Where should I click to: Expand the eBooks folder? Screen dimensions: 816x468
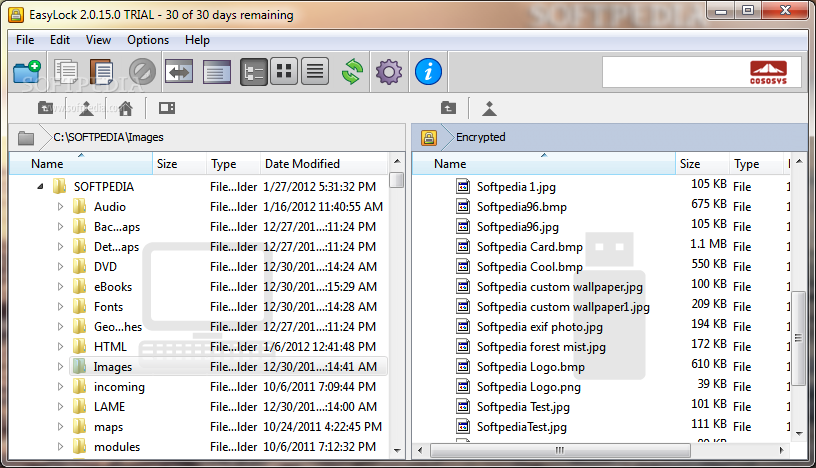coord(60,286)
